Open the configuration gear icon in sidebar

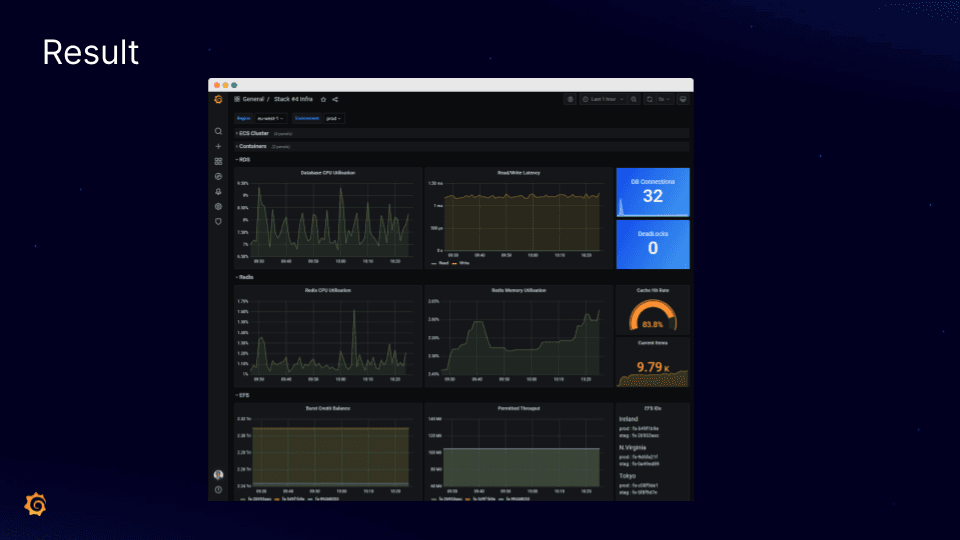[218, 206]
